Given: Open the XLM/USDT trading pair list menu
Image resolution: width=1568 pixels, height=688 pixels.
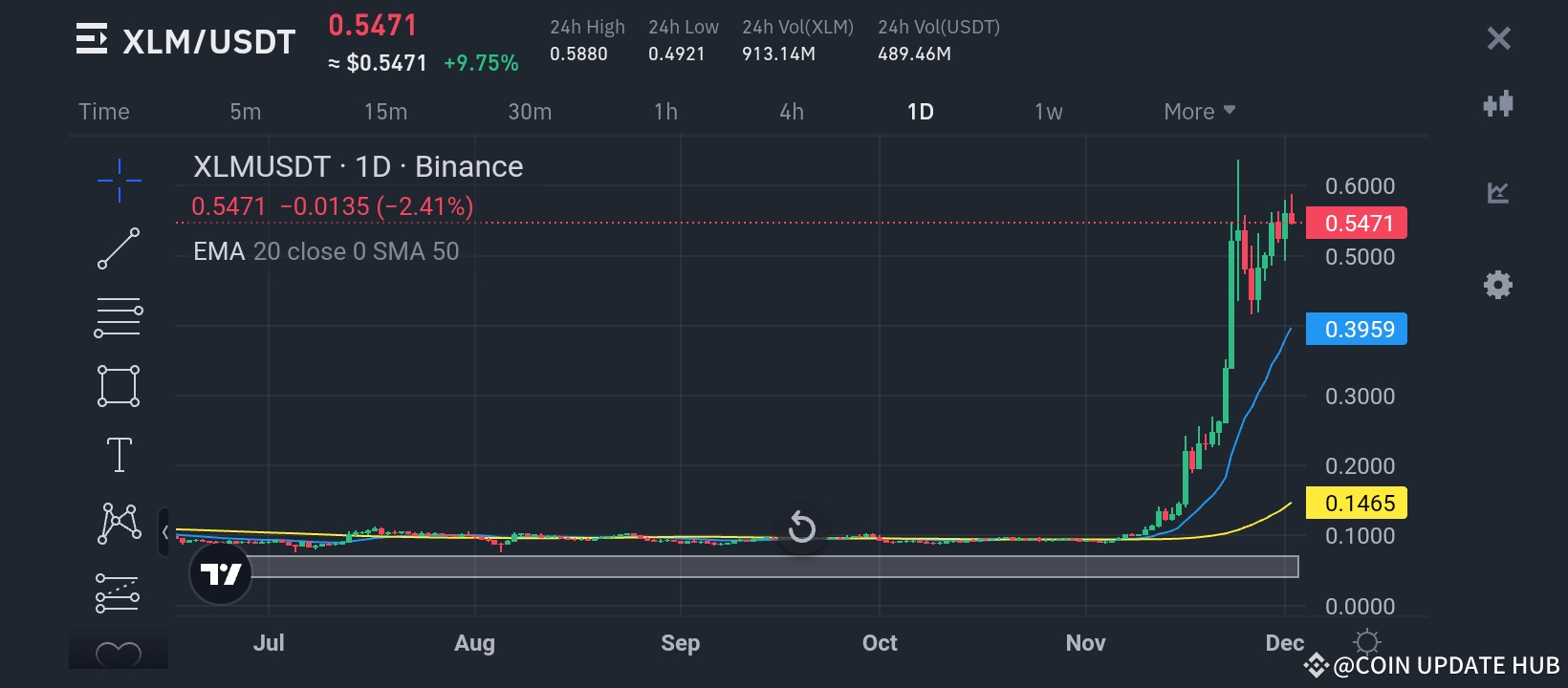Looking at the screenshot, I should coord(92,40).
